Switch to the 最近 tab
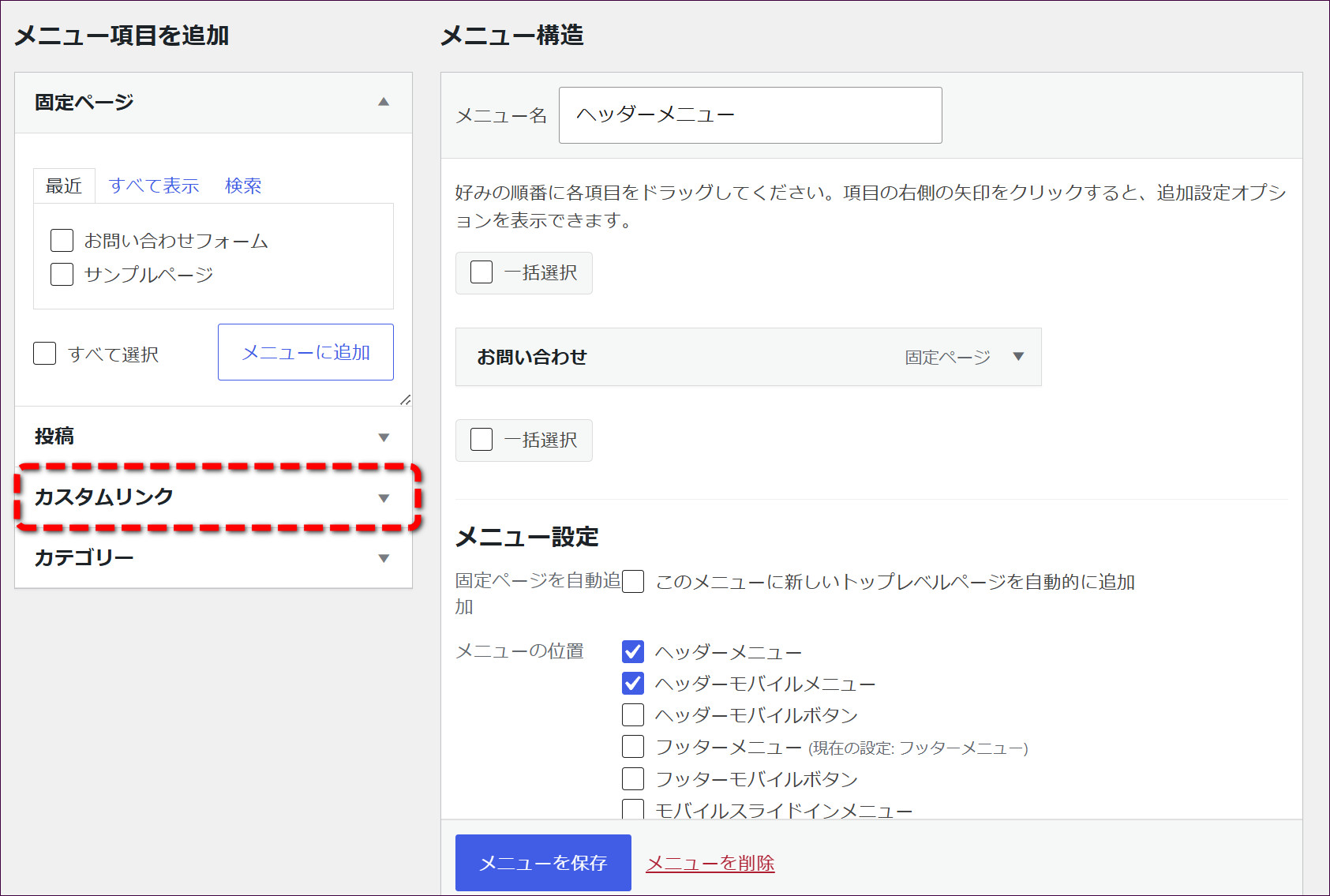Viewport: 1330px width, 896px height. [64, 186]
